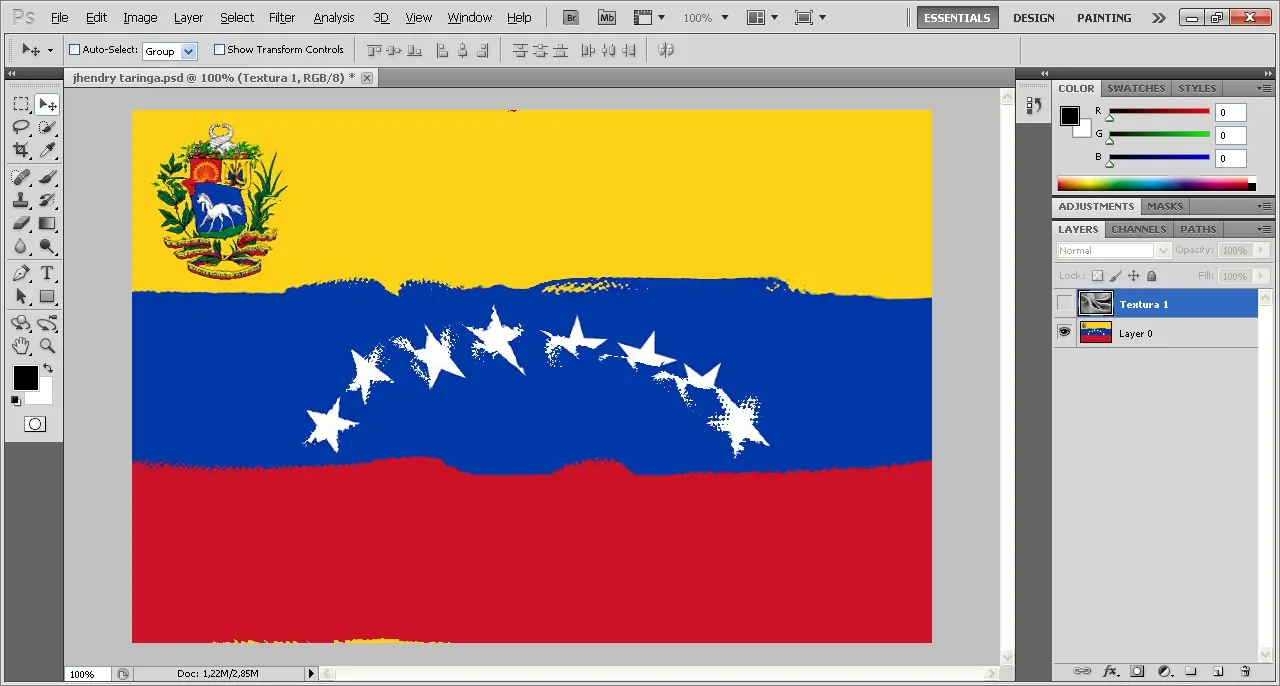Select the Blur tool
Viewport: 1280px width, 686px height.
click(21, 246)
